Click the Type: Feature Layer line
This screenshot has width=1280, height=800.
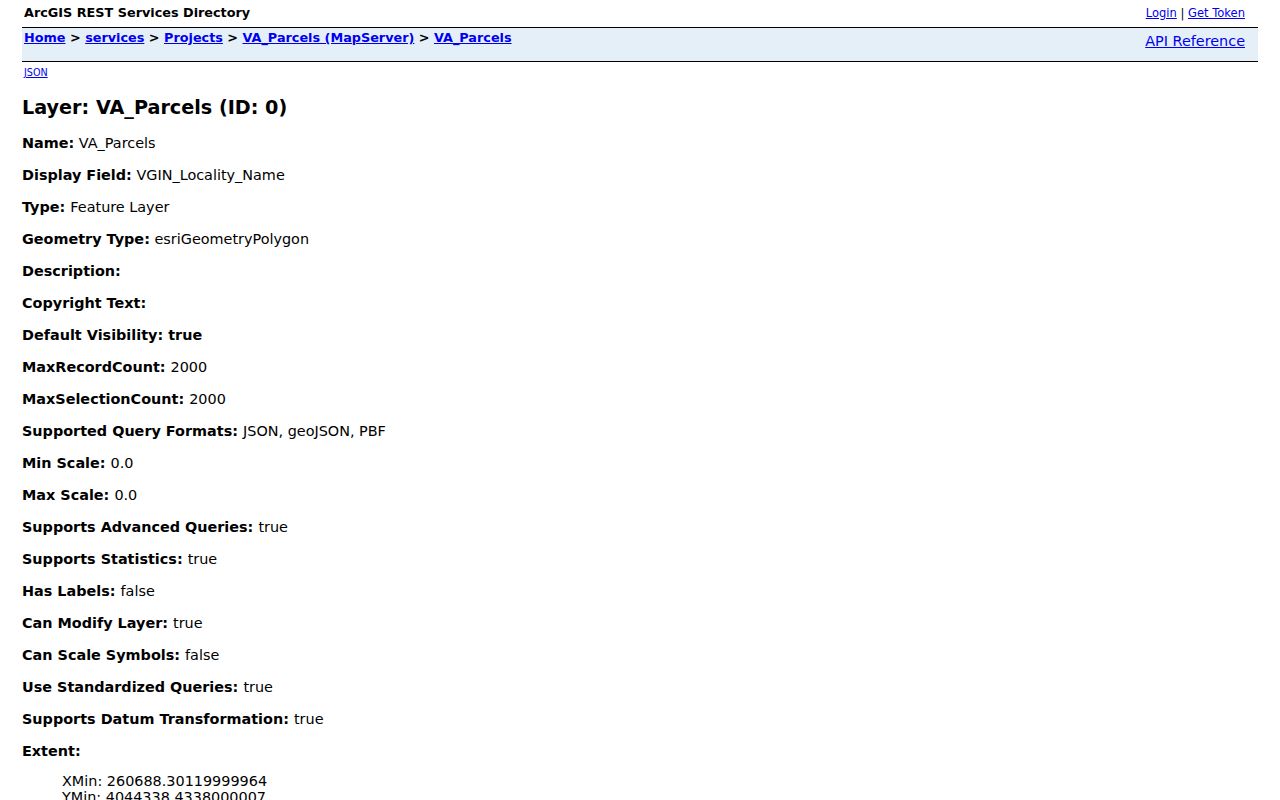point(96,207)
